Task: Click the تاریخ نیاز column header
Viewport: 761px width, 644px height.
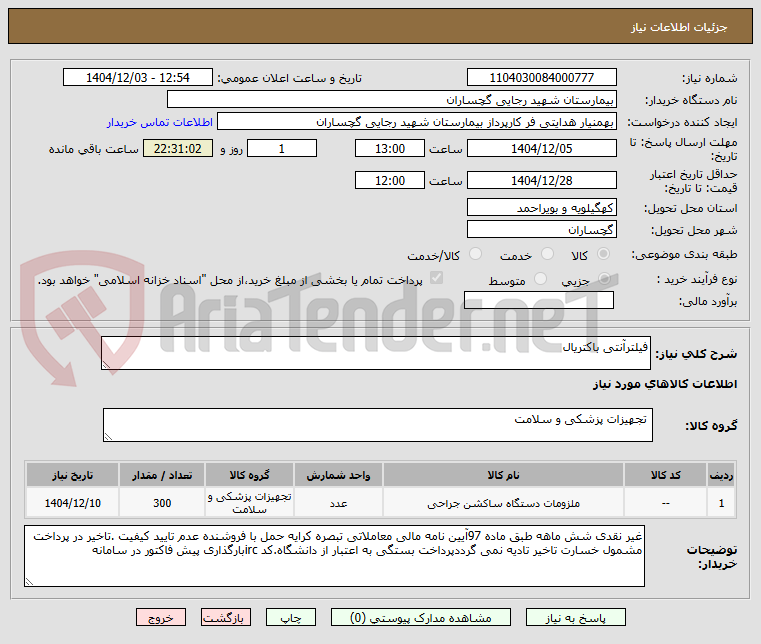Action: click(x=73, y=475)
